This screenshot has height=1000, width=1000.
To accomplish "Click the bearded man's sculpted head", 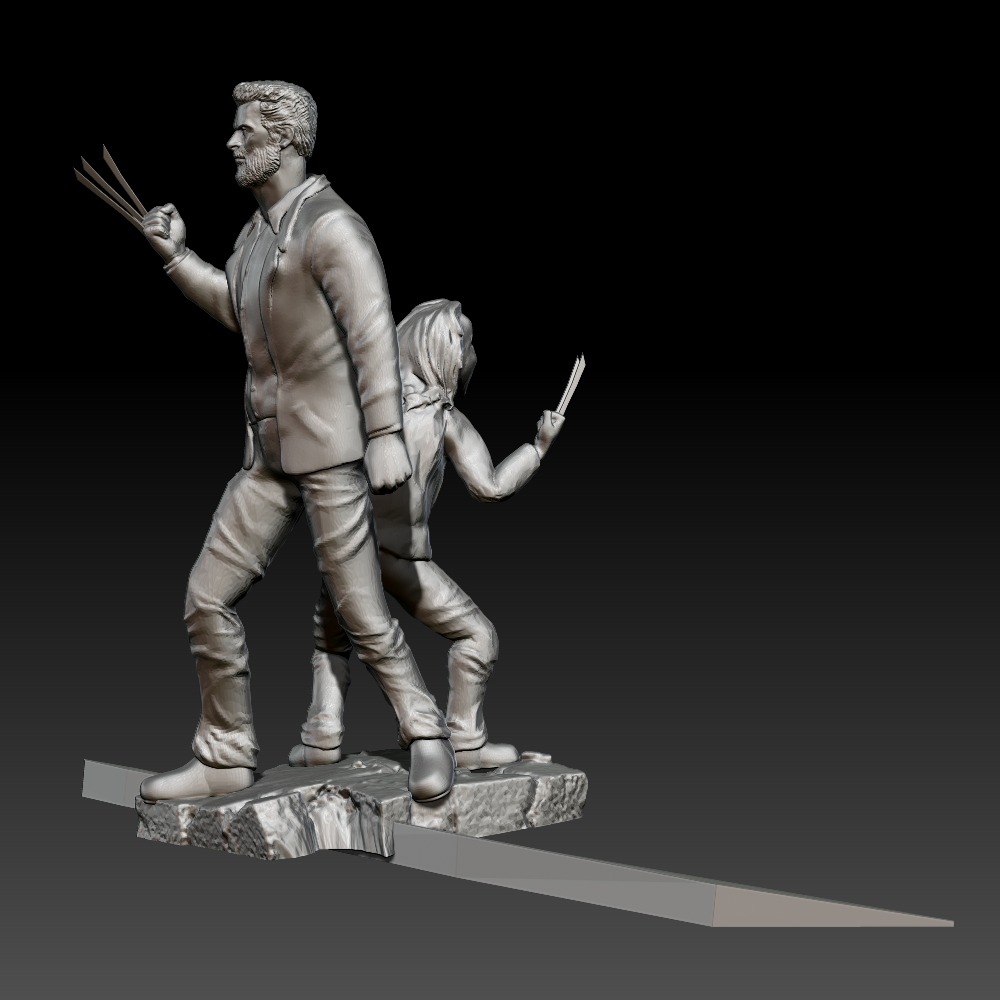I will pyautogui.click(x=273, y=133).
